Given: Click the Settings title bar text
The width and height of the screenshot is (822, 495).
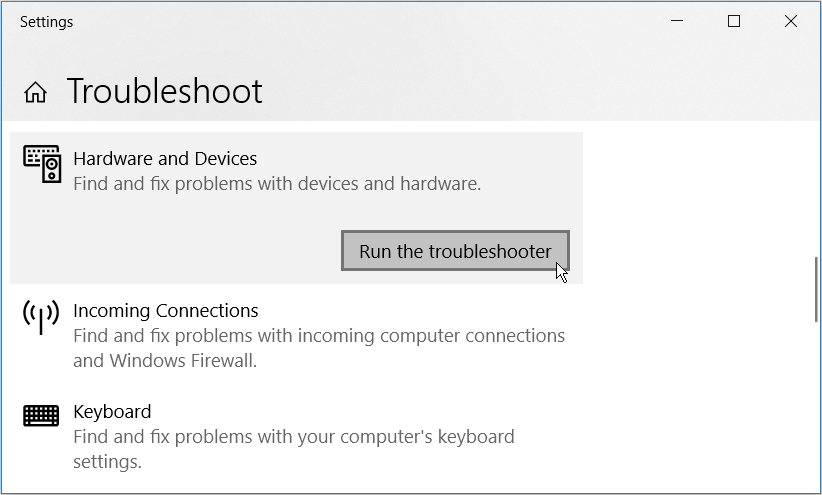Looking at the screenshot, I should 46,21.
